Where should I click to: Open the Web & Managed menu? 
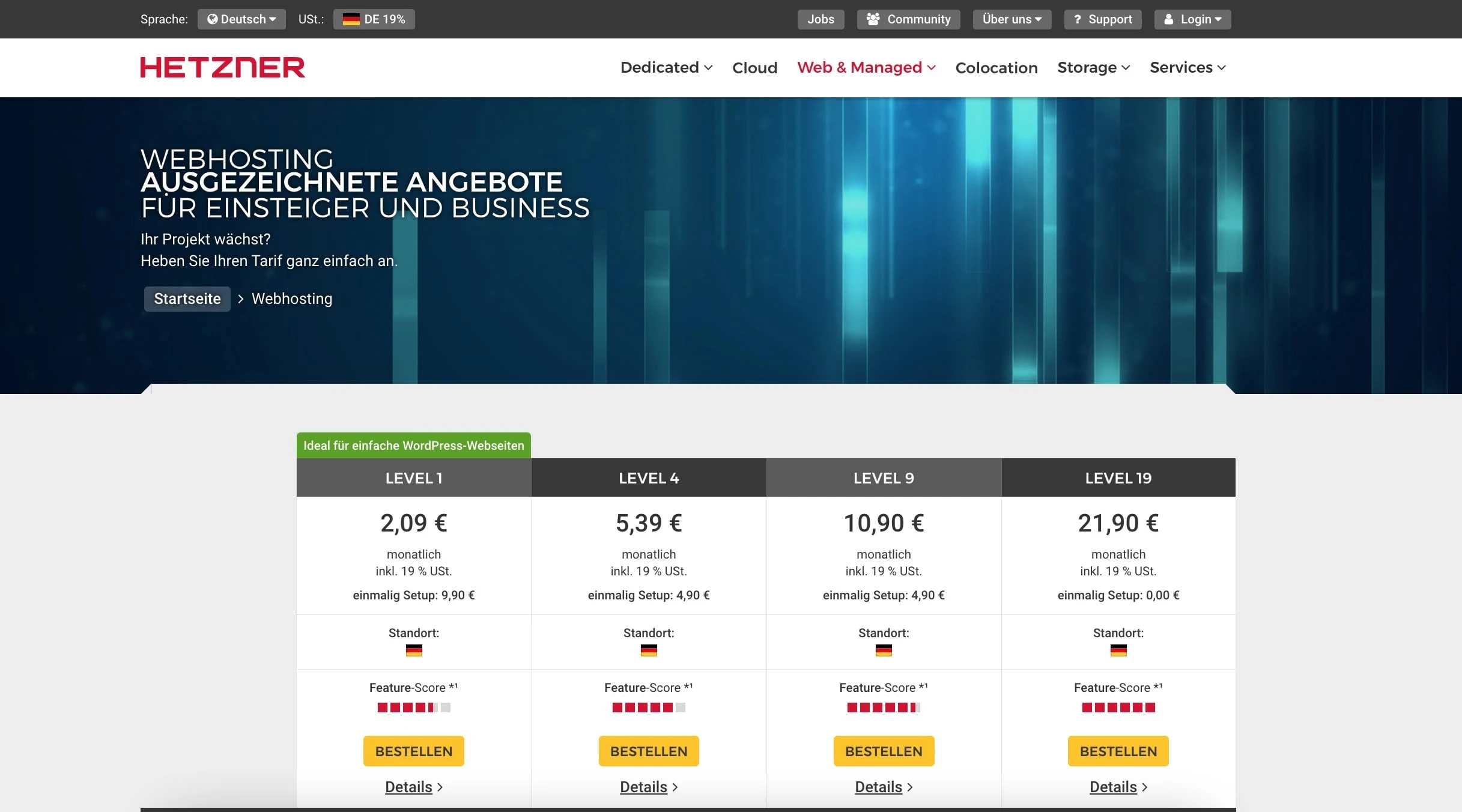(x=866, y=67)
